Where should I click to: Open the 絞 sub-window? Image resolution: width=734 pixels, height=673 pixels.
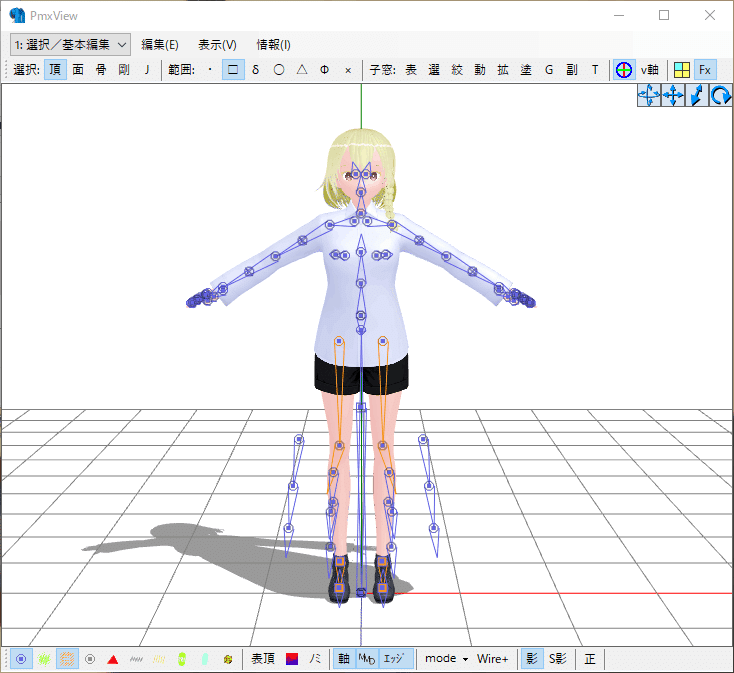[x=457, y=70]
